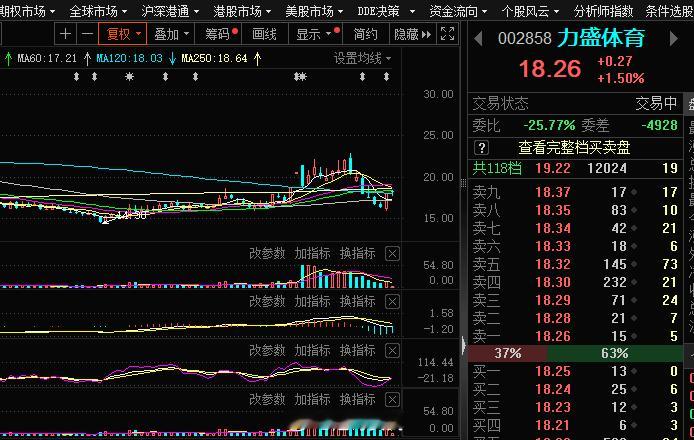
Task: Zoom in chart with plus button
Action: tap(65, 34)
